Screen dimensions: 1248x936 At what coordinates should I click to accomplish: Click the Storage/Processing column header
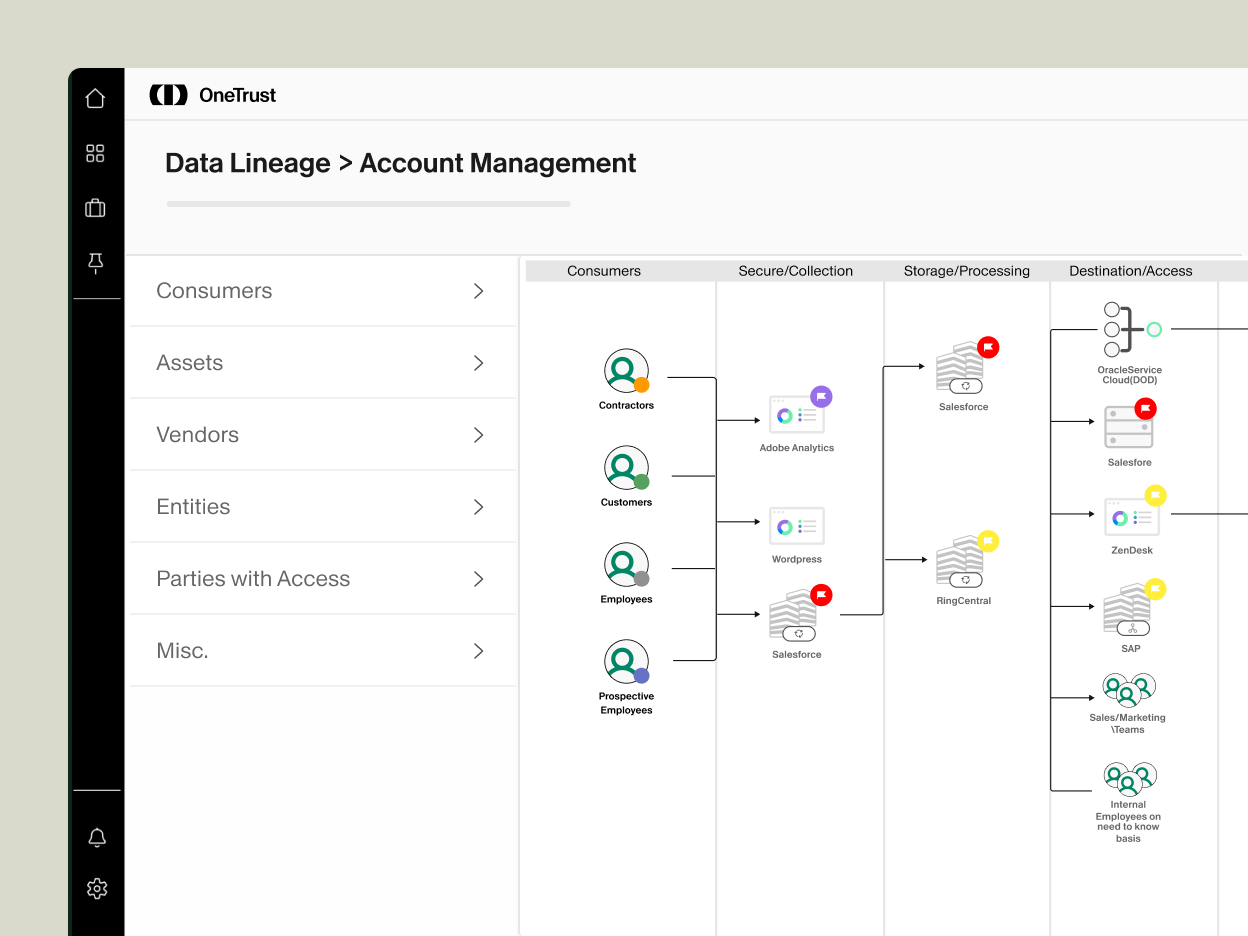click(x=966, y=270)
